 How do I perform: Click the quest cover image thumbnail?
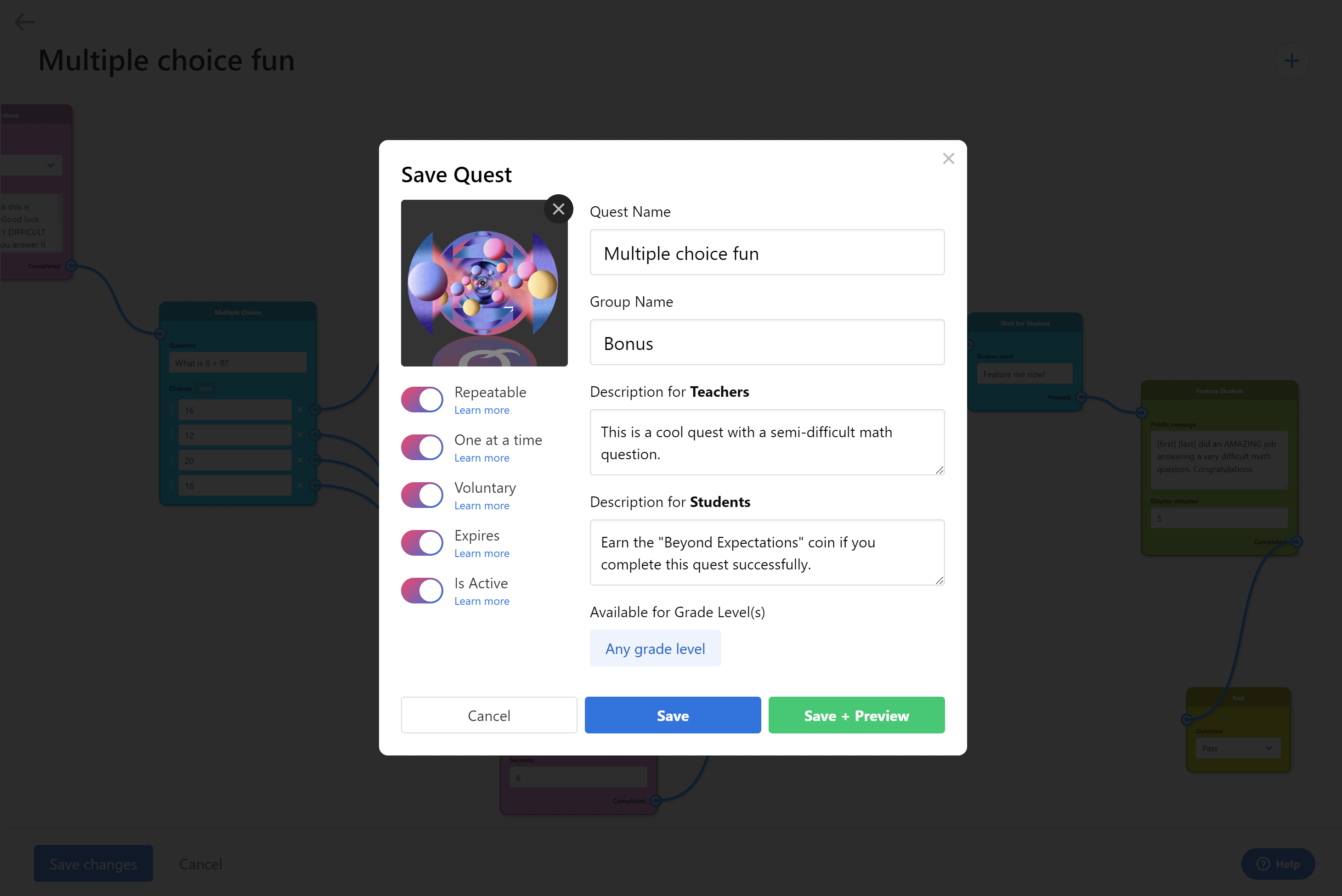(x=483, y=283)
